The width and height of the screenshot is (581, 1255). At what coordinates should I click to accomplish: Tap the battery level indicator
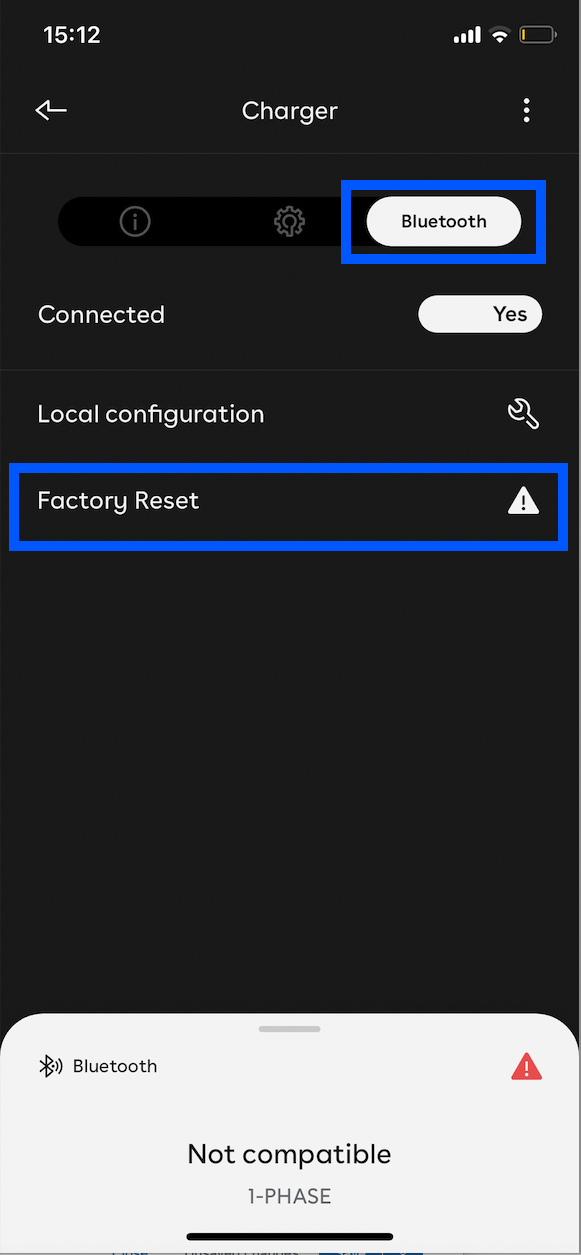[x=538, y=33]
